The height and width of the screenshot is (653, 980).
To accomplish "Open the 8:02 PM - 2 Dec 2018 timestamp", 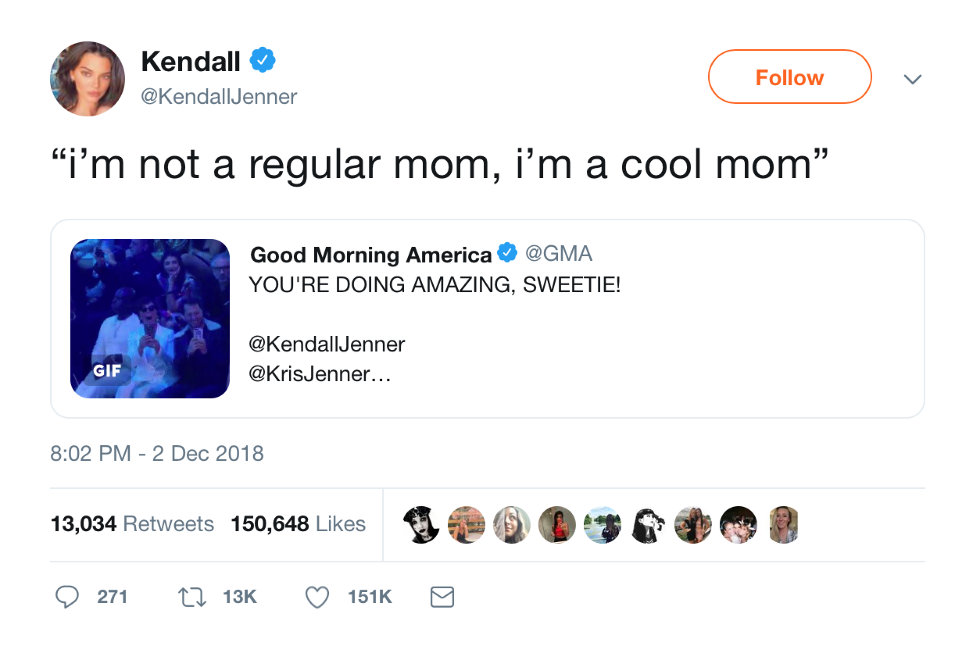I will click(157, 453).
